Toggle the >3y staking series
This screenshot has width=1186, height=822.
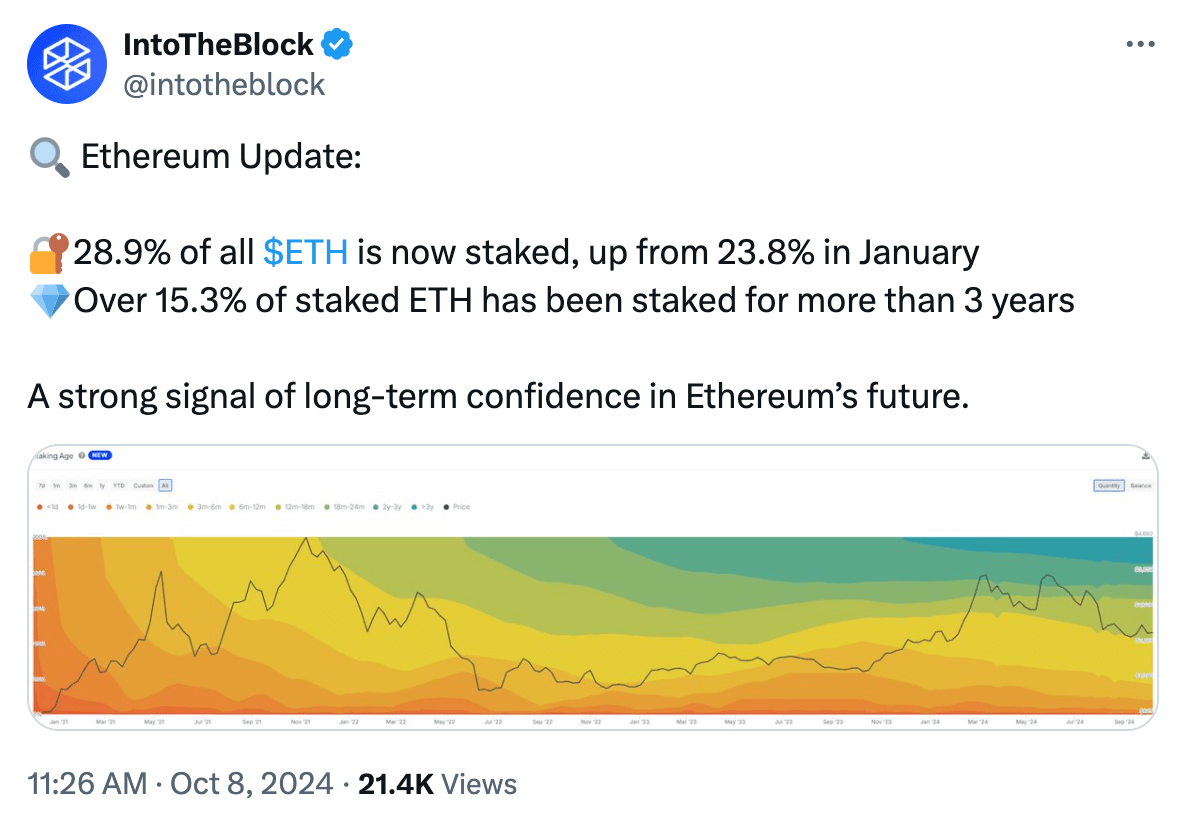tap(413, 508)
